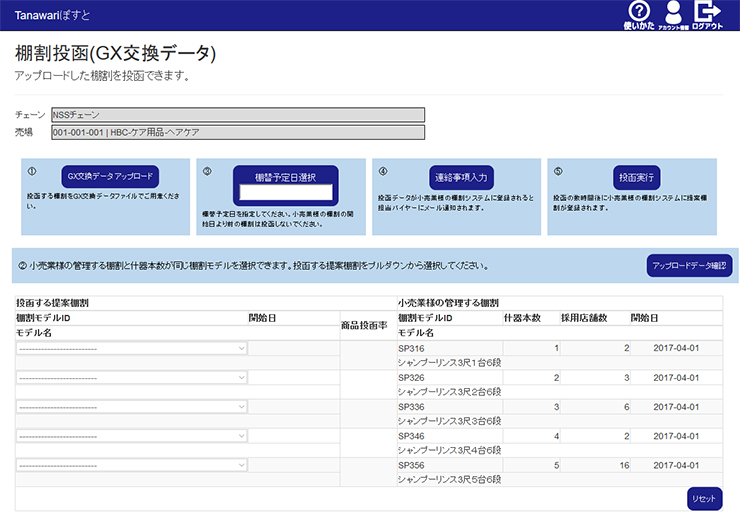Click the リセット button

pyautogui.click(x=704, y=498)
